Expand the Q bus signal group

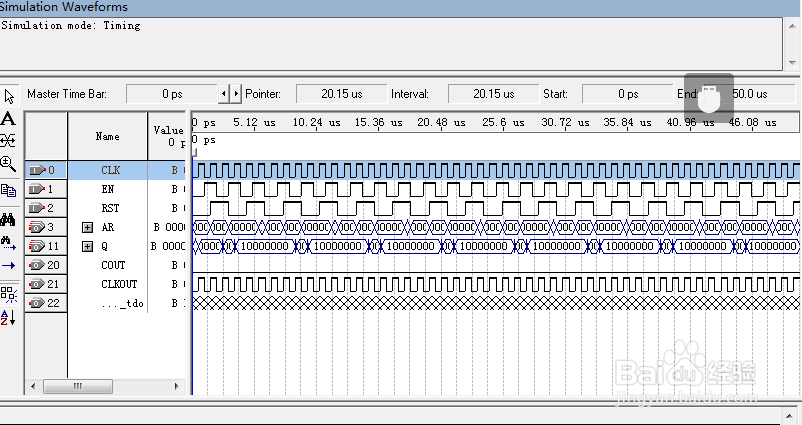tap(87, 247)
